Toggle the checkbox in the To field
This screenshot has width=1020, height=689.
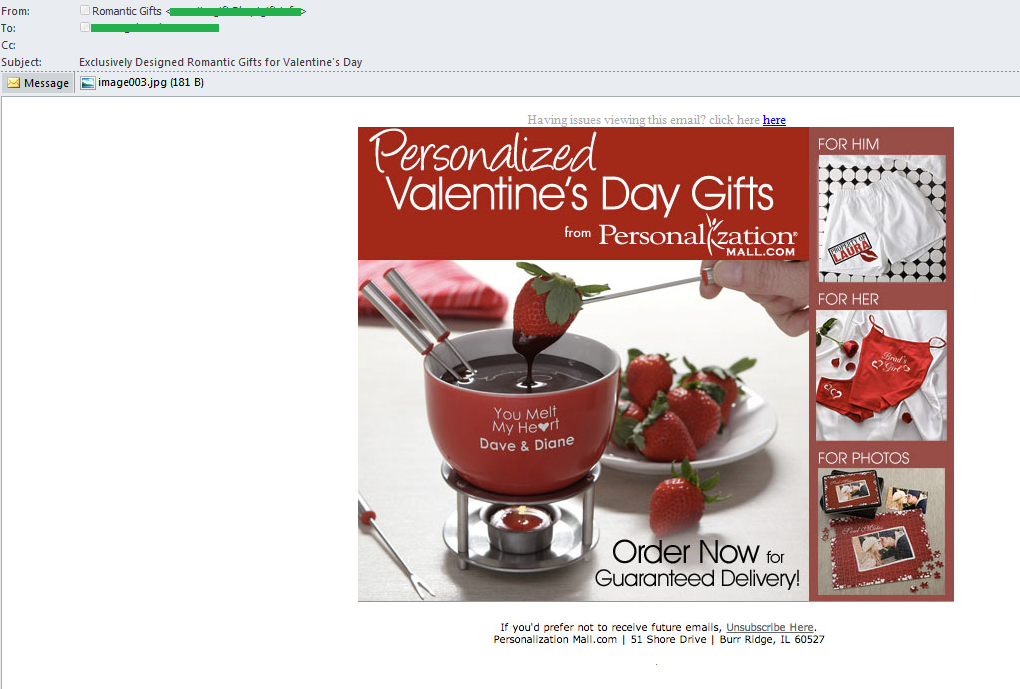(85, 27)
